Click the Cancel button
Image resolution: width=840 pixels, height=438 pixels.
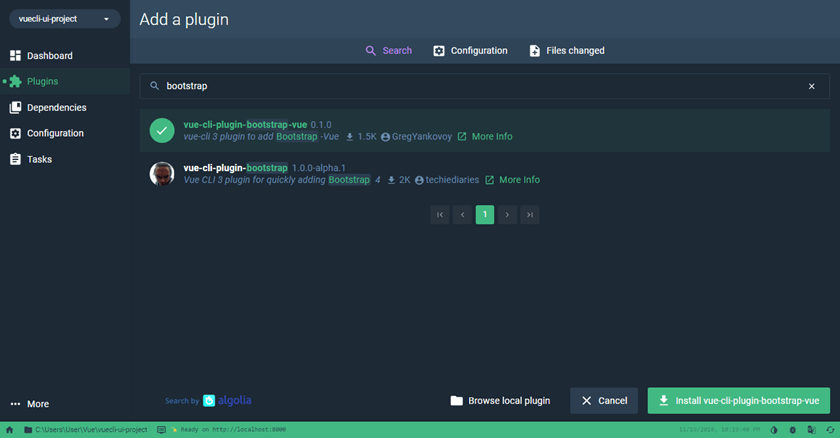(604, 401)
